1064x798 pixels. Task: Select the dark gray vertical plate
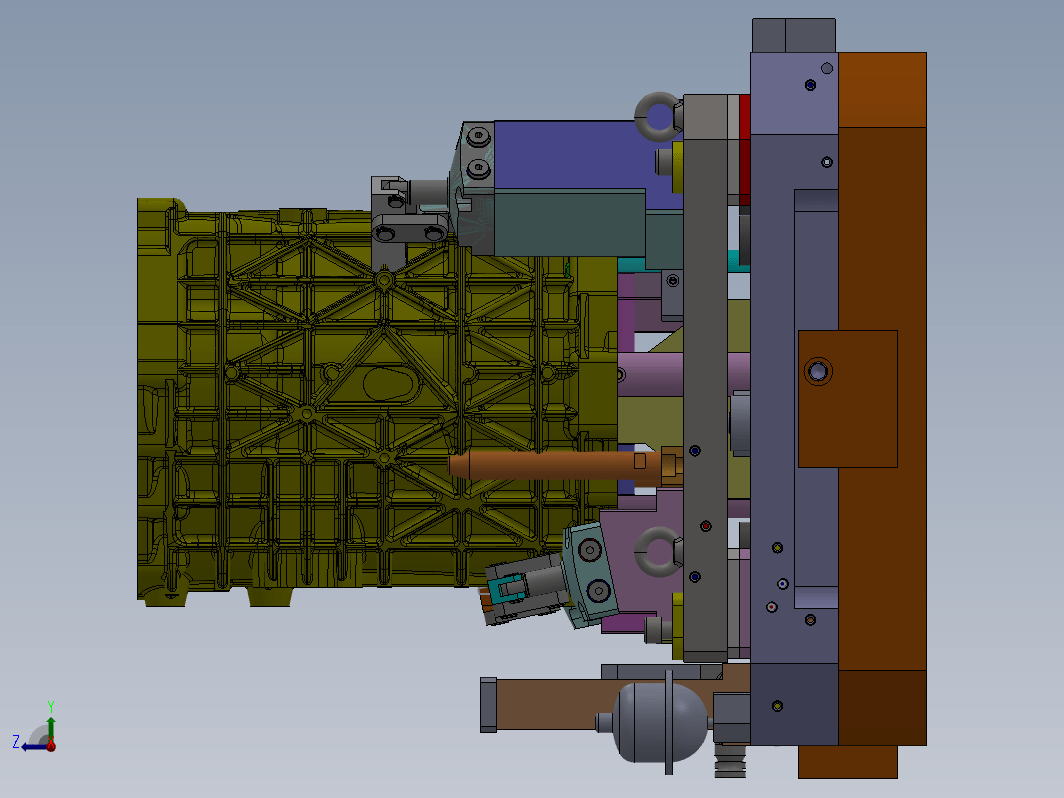[x=705, y=377]
